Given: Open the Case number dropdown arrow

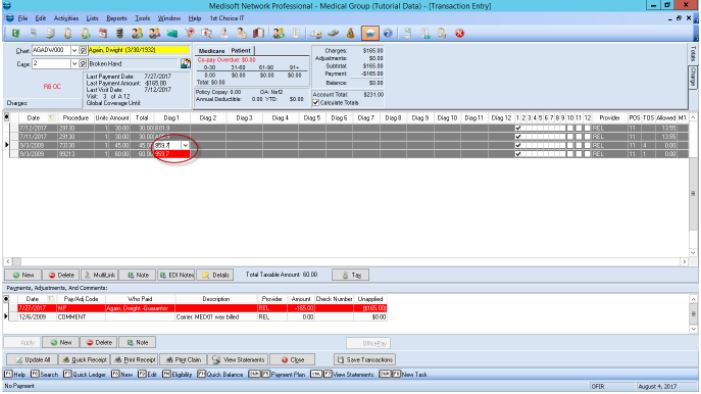Looking at the screenshot, I should coord(74,64).
